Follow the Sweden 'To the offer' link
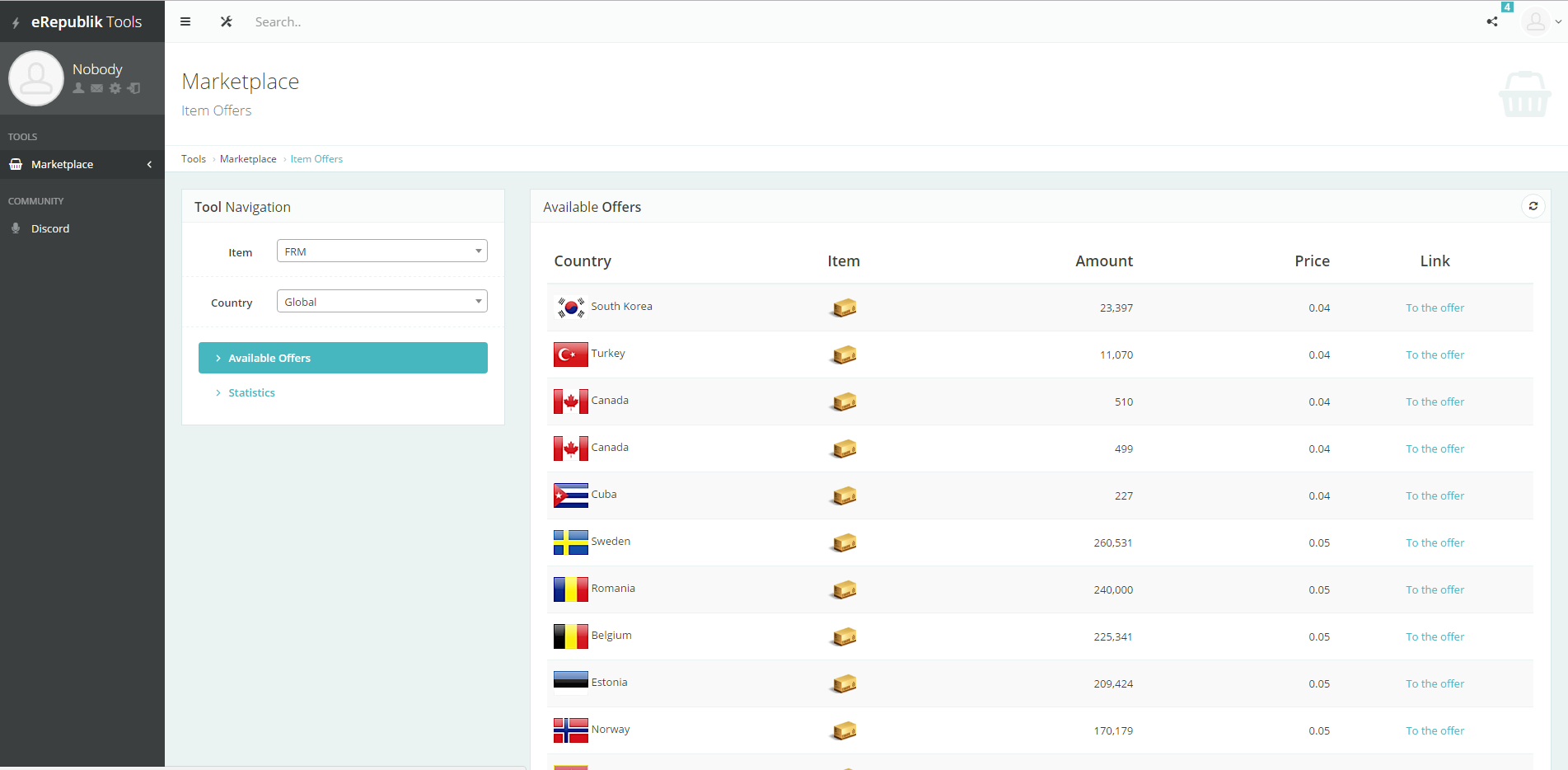 tap(1435, 543)
